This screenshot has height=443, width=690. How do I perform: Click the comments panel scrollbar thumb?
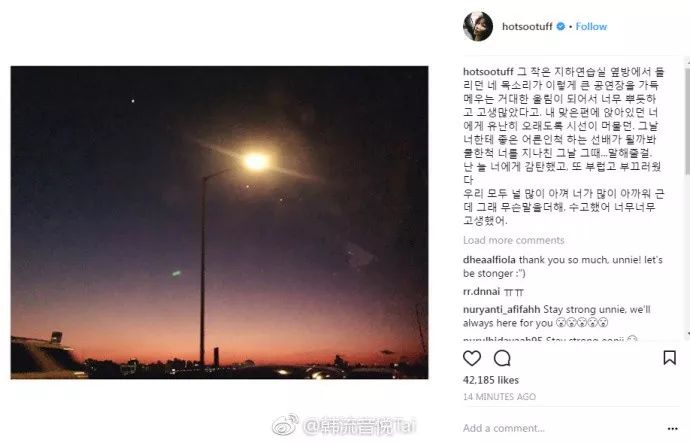[x=687, y=121]
